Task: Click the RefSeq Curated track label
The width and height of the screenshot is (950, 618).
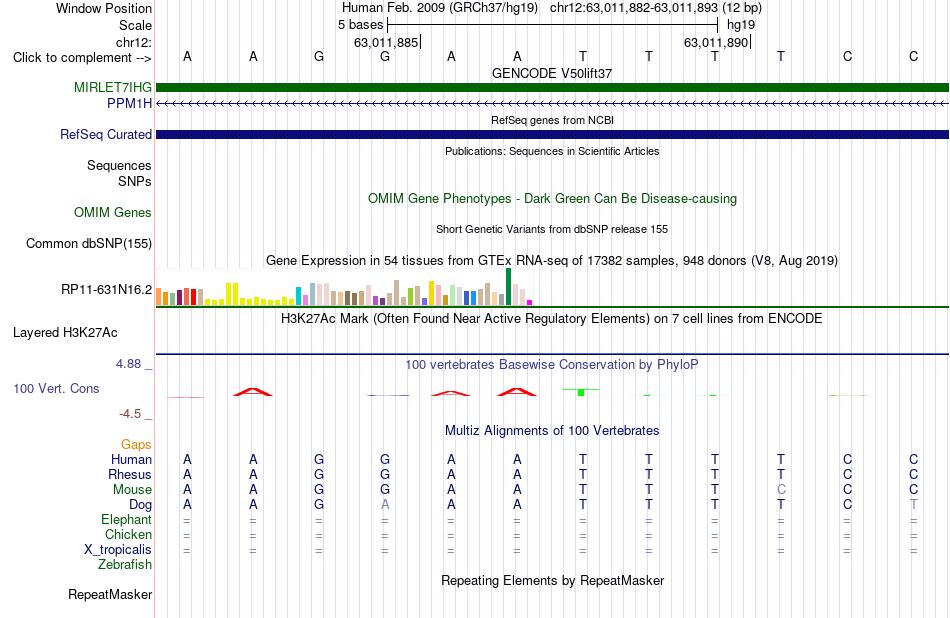Action: [106, 135]
